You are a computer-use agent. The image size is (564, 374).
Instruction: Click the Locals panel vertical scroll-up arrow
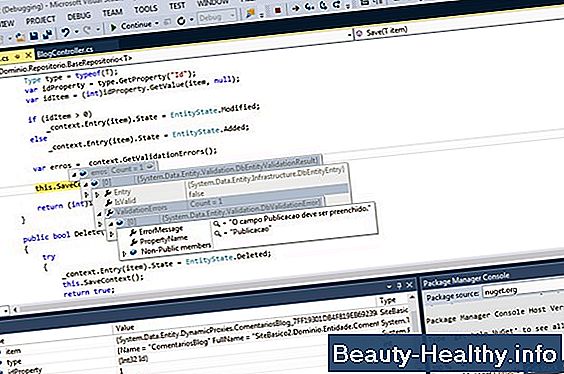tap(412, 297)
